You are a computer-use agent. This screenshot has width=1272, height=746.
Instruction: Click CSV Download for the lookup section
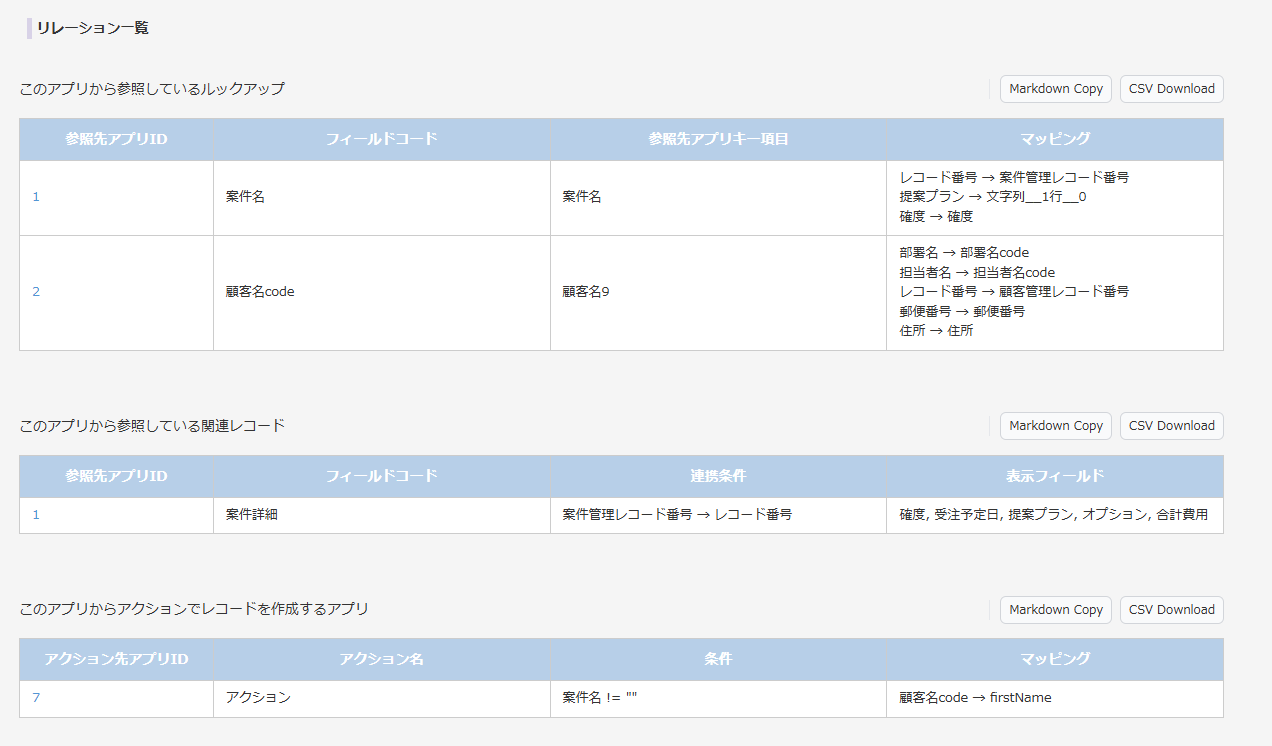point(1171,89)
